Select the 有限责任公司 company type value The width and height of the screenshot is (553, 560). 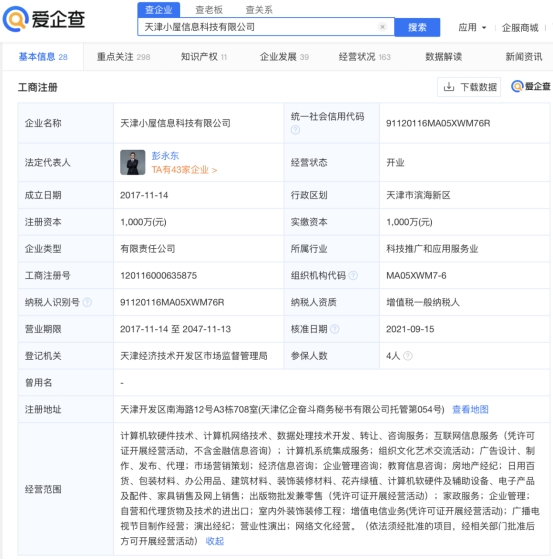pyautogui.click(x=148, y=249)
